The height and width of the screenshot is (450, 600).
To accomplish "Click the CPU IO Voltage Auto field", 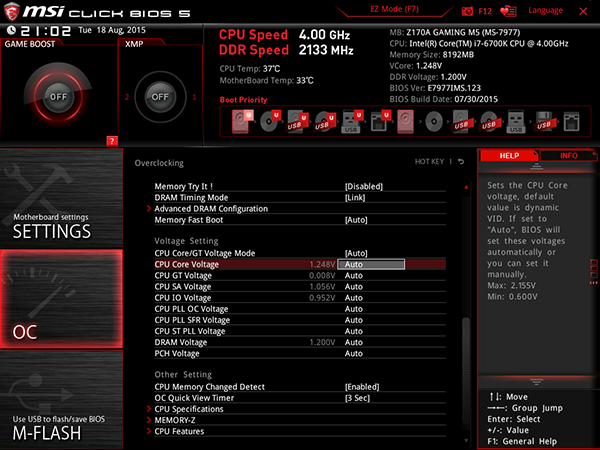I will 354,297.
